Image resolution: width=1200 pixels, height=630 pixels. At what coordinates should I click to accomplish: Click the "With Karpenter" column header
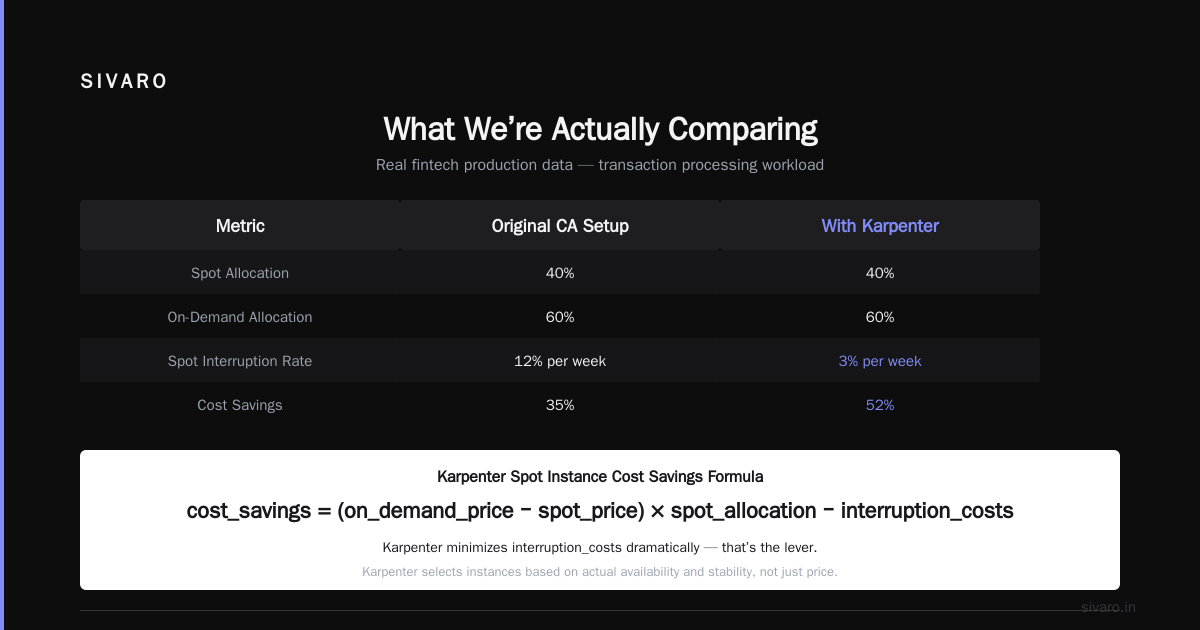[880, 226]
